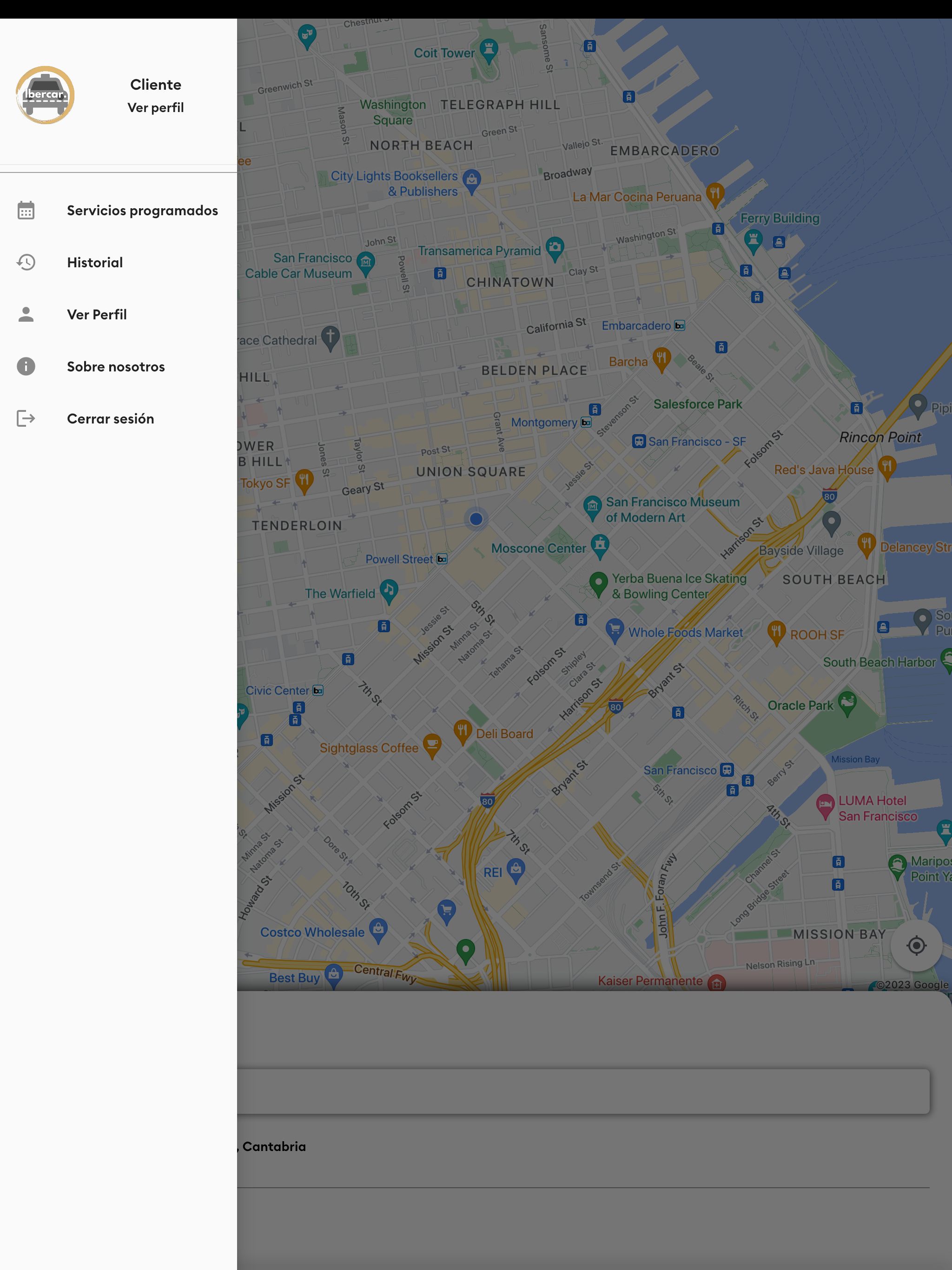This screenshot has width=952, height=1270.
Task: Open Servicios programados menu entry
Action: coord(118,211)
